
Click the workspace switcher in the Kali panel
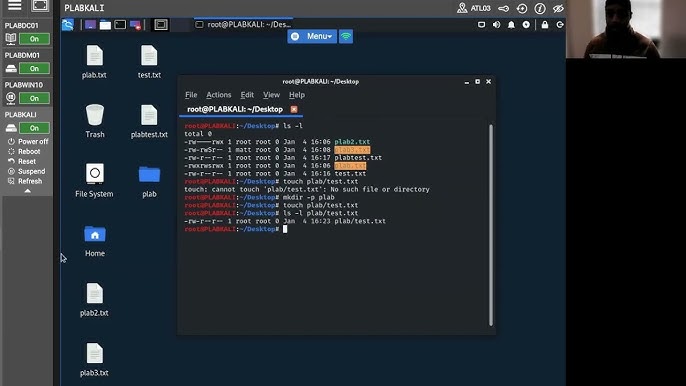[161, 25]
